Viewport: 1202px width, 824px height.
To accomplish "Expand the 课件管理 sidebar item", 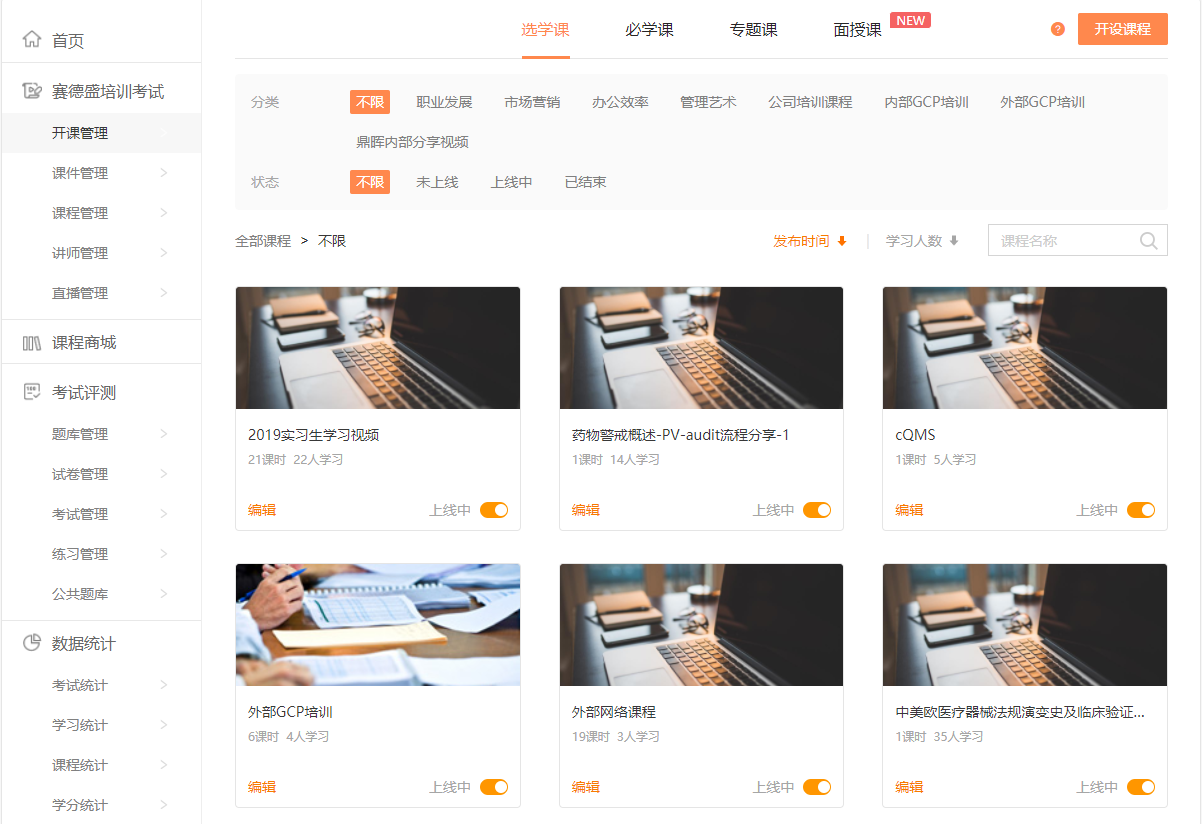I will coord(164,173).
